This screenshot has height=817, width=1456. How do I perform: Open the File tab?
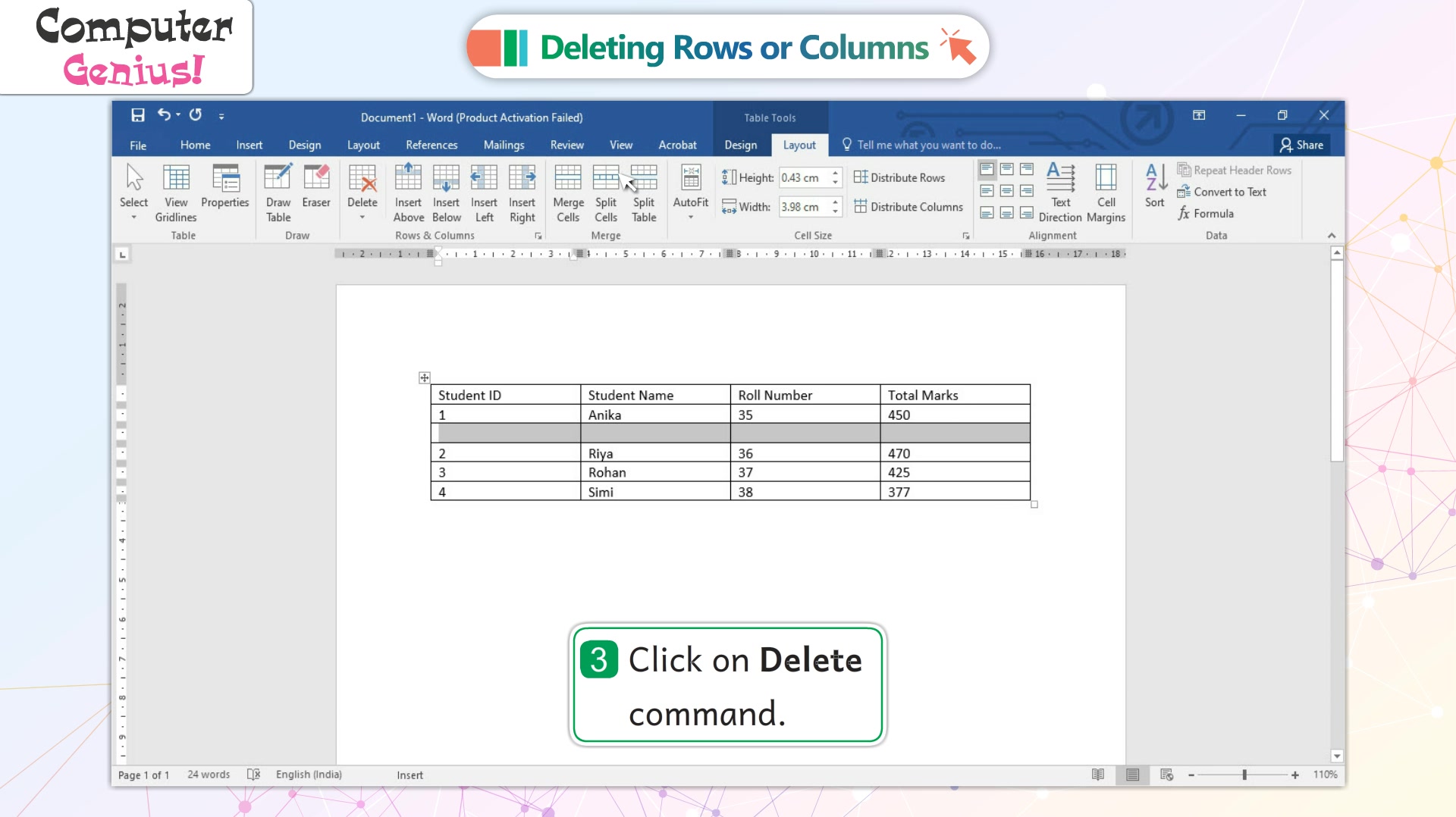(138, 145)
